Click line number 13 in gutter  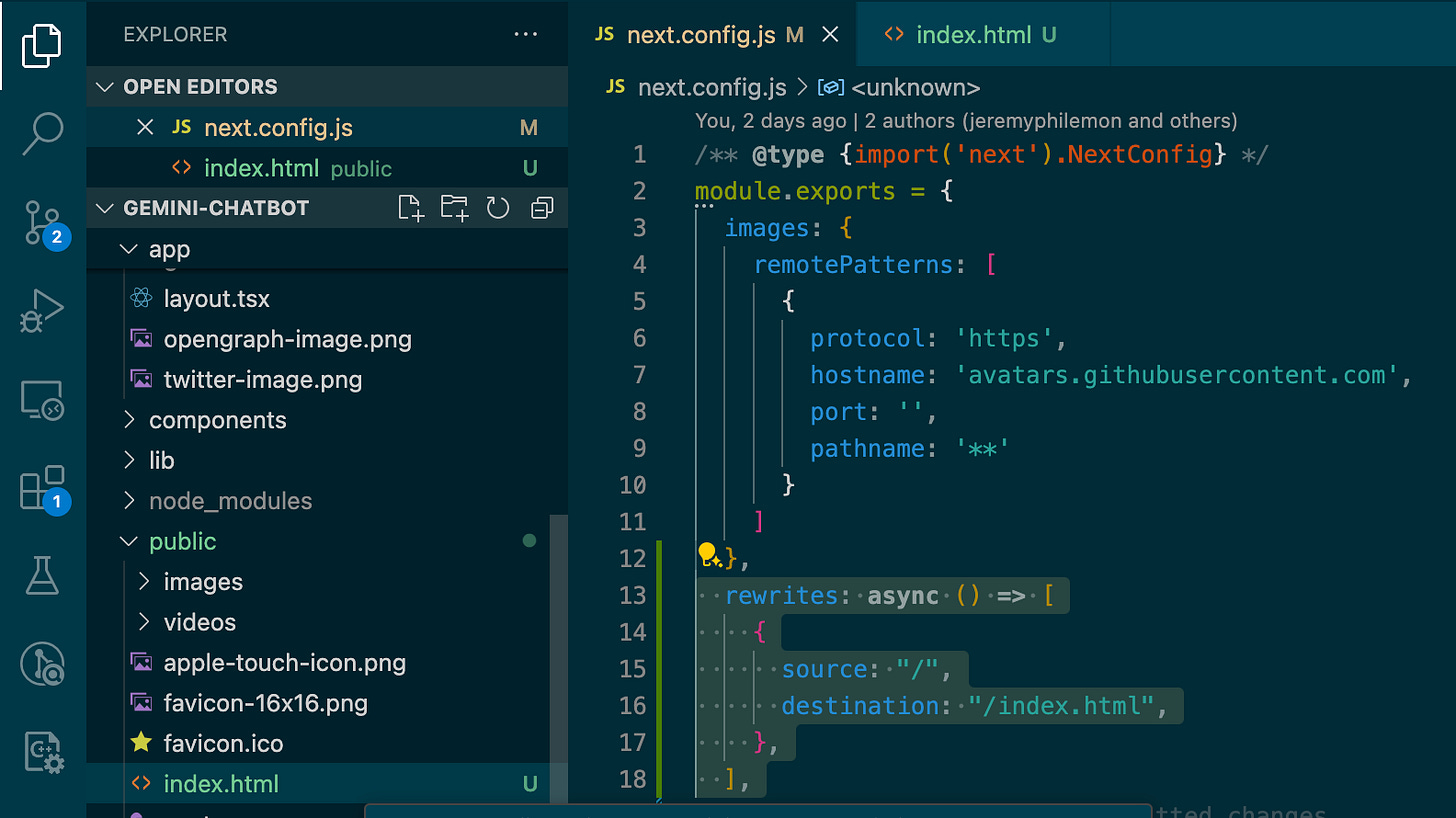[x=633, y=595]
